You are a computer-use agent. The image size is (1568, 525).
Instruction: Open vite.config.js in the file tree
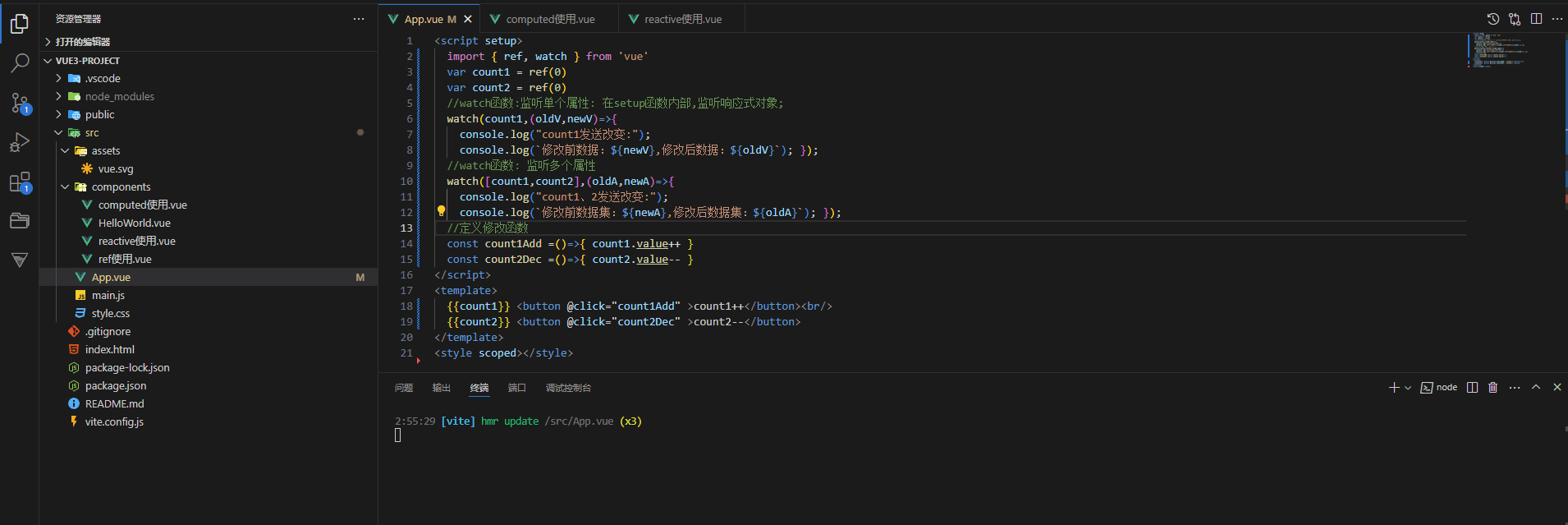209,421
